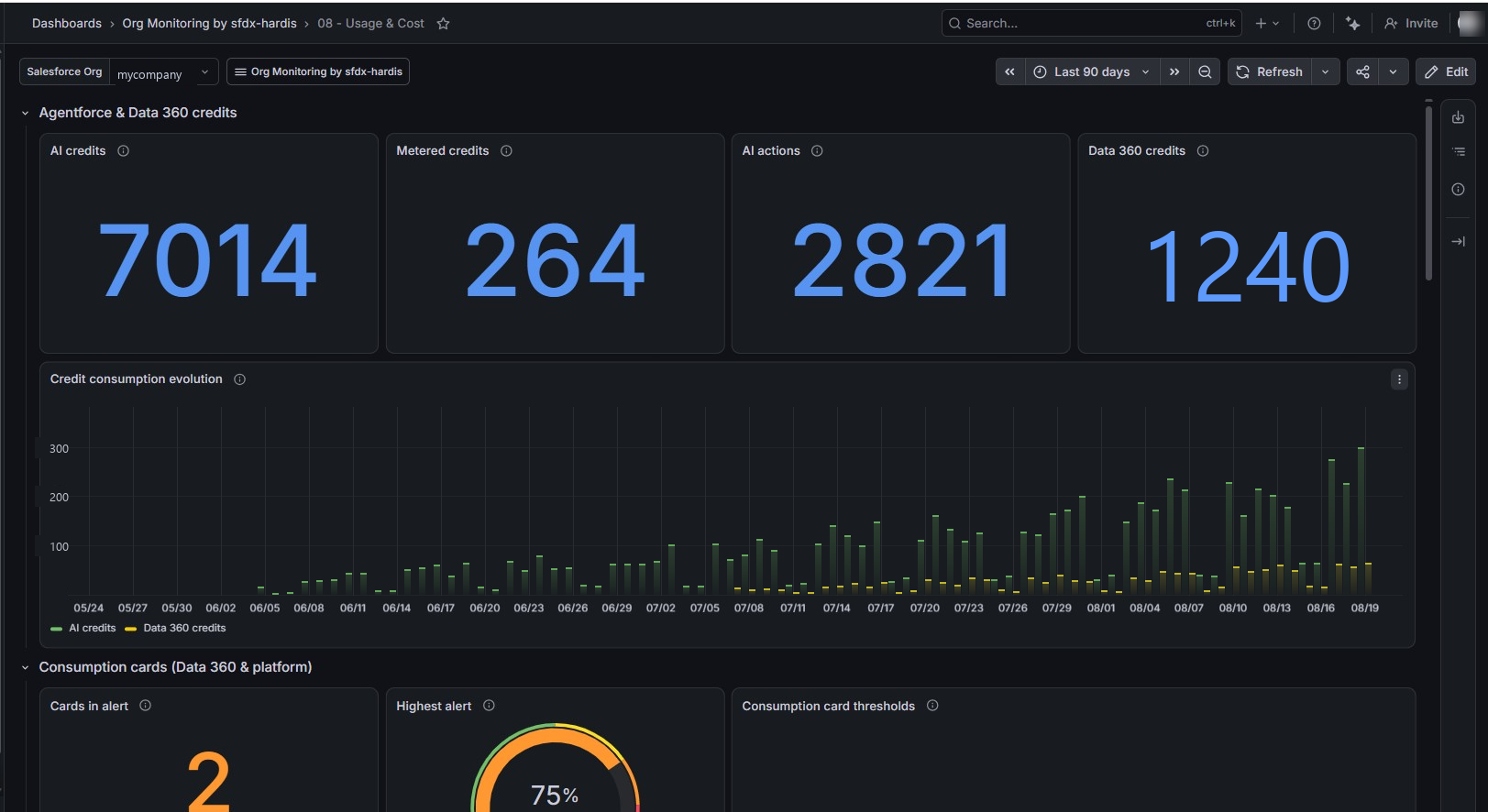This screenshot has height=812, width=1488.
Task: Show info for AI actions panel
Action: pos(817,151)
